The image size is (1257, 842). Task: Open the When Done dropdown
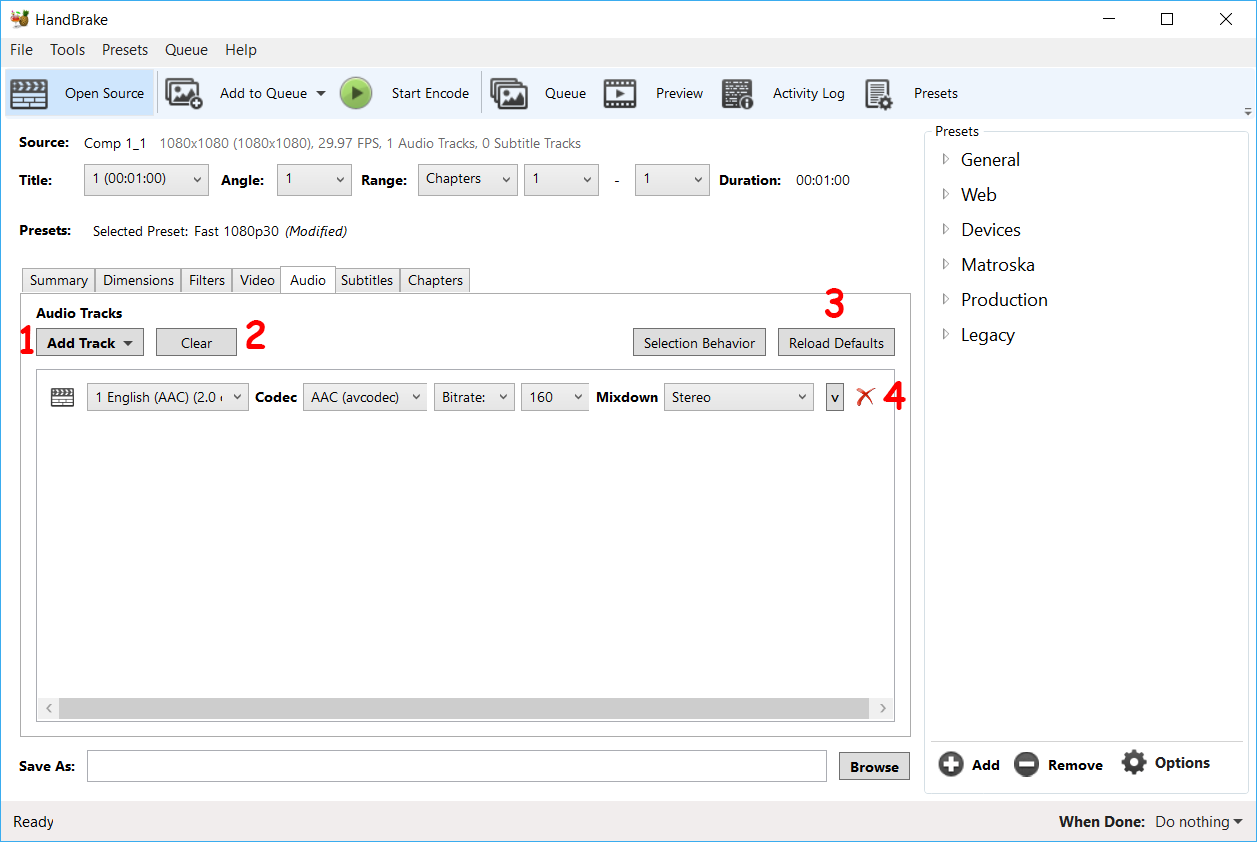pos(1199,822)
